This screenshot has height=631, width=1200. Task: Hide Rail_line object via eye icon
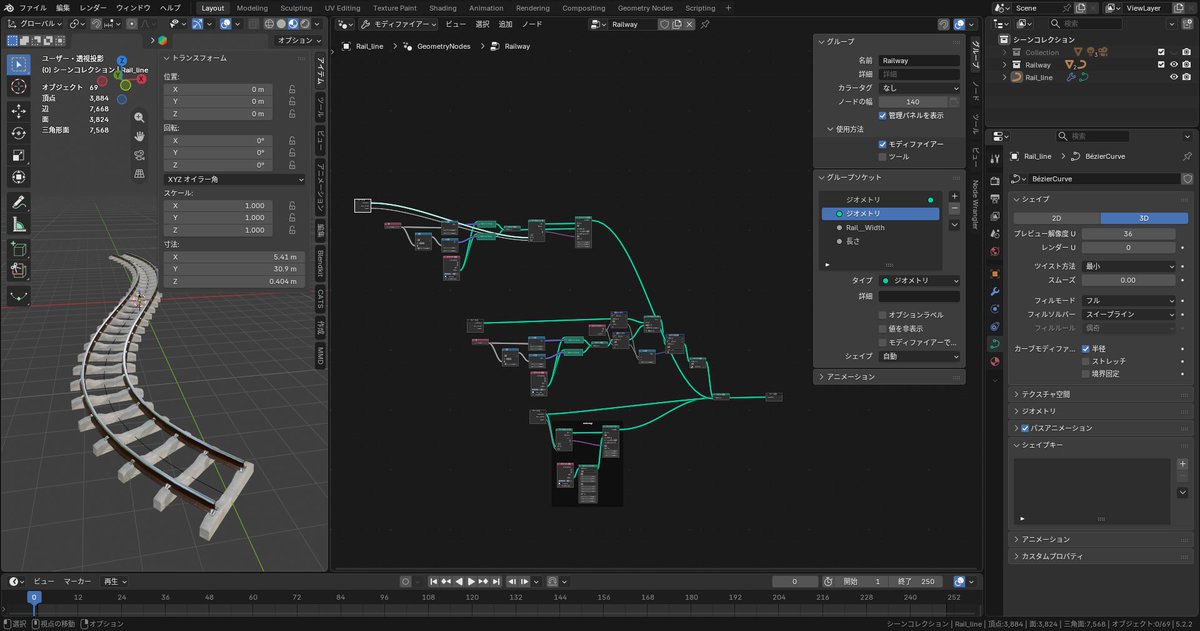pos(1174,77)
